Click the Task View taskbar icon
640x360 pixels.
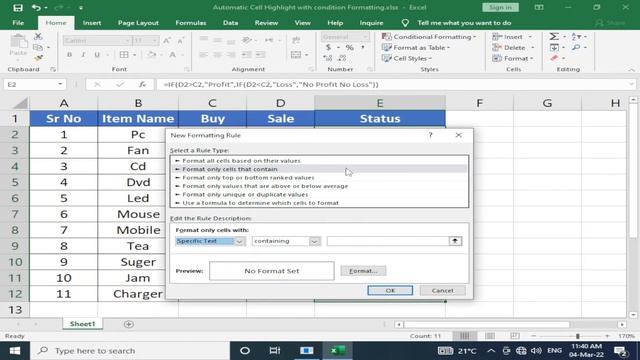point(275,351)
